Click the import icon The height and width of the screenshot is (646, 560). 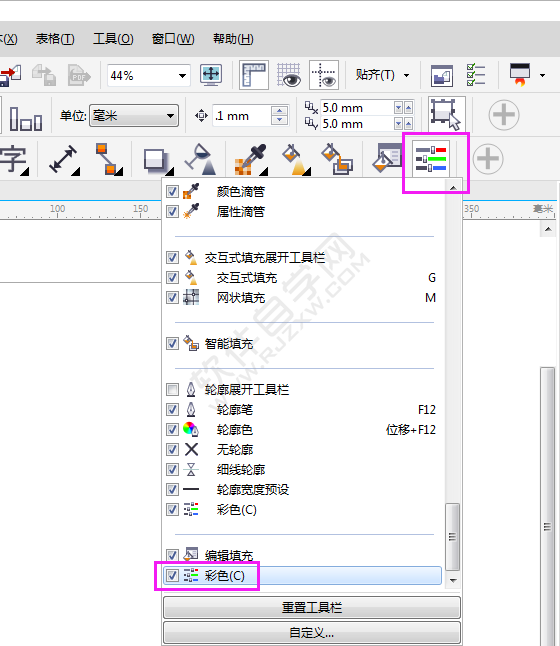point(10,75)
